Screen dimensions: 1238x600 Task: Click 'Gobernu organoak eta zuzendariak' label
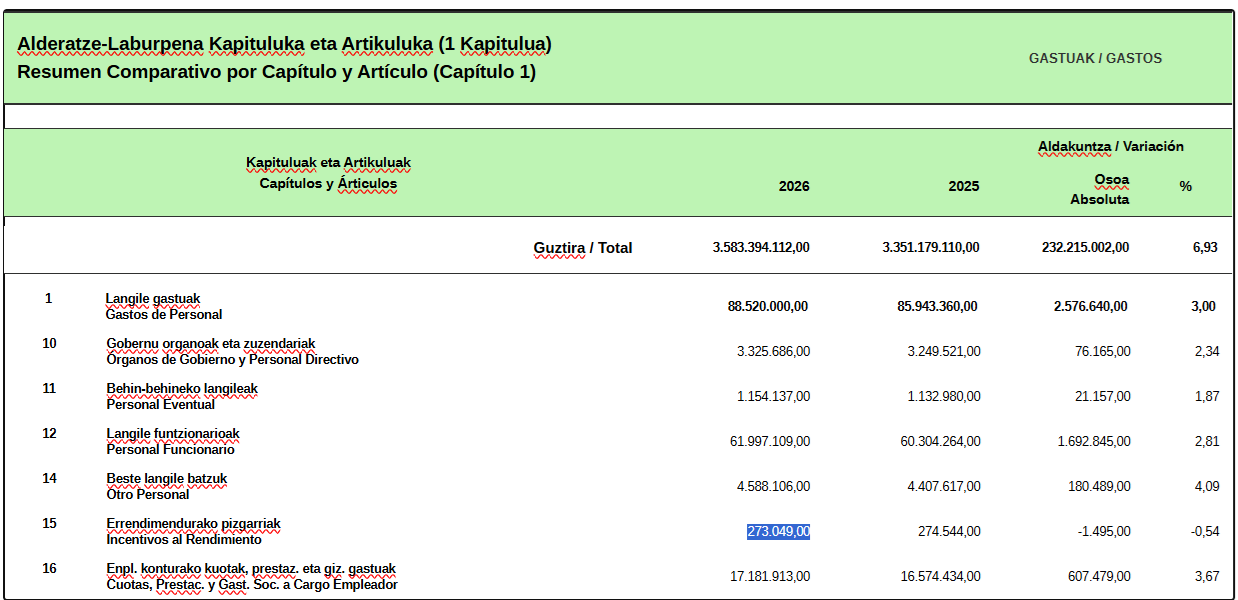[x=211, y=344]
